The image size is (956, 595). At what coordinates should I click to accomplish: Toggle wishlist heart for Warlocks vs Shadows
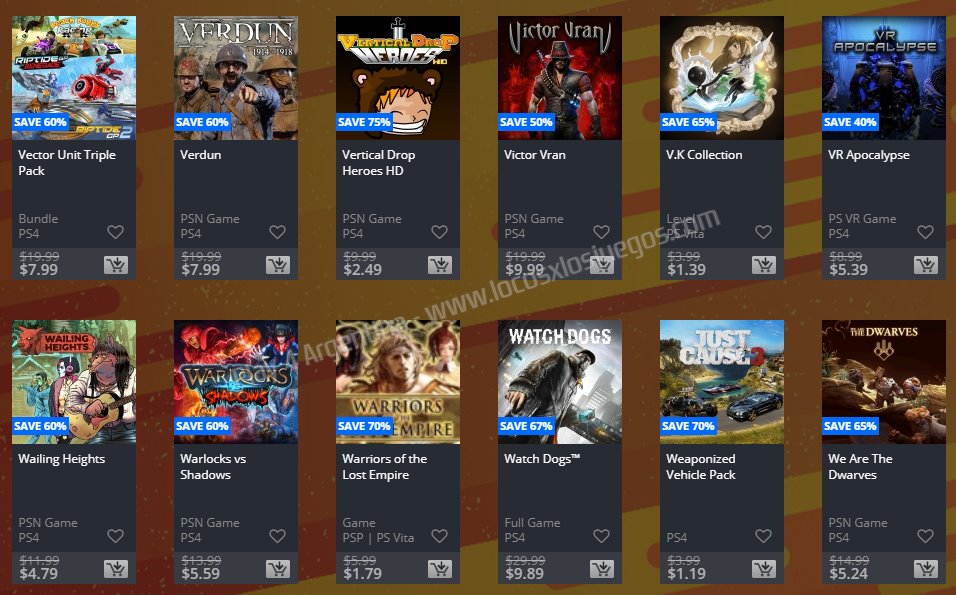[x=277, y=536]
